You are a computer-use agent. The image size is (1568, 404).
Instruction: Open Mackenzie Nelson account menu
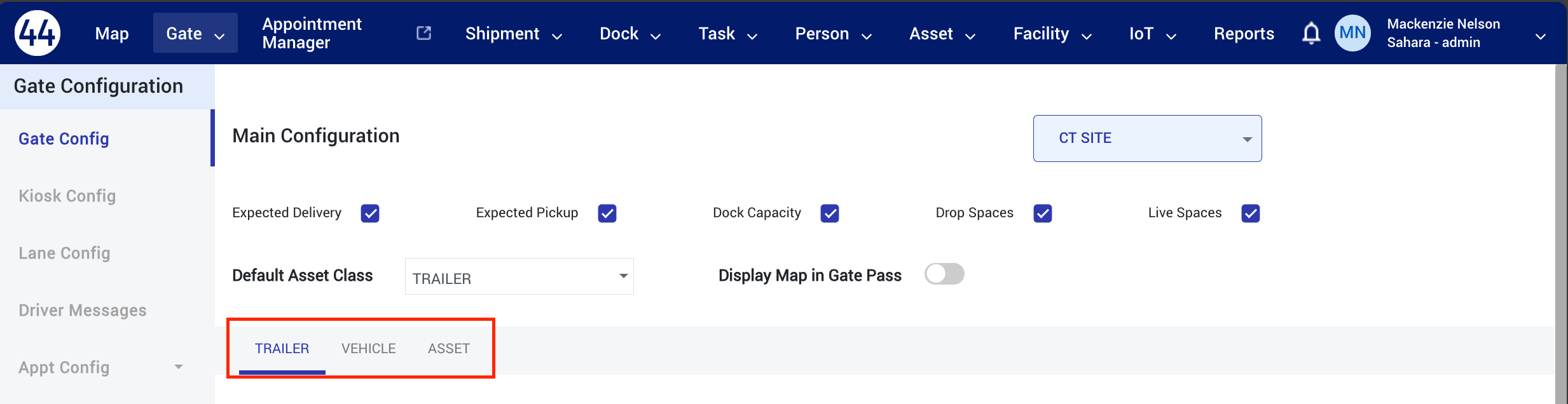pos(1466,33)
